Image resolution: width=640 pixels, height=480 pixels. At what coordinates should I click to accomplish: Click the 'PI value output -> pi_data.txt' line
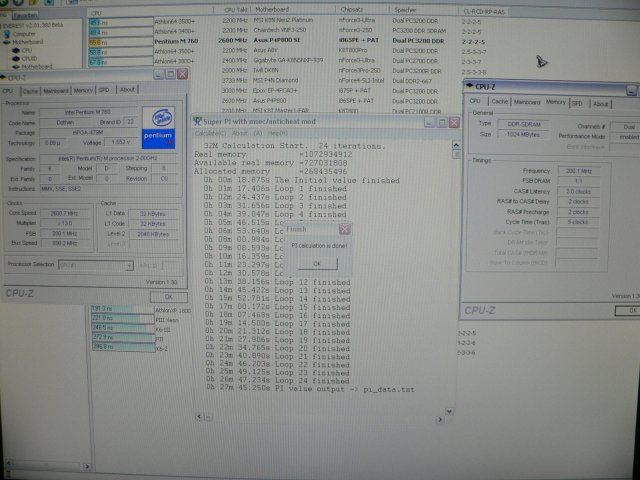pos(310,389)
